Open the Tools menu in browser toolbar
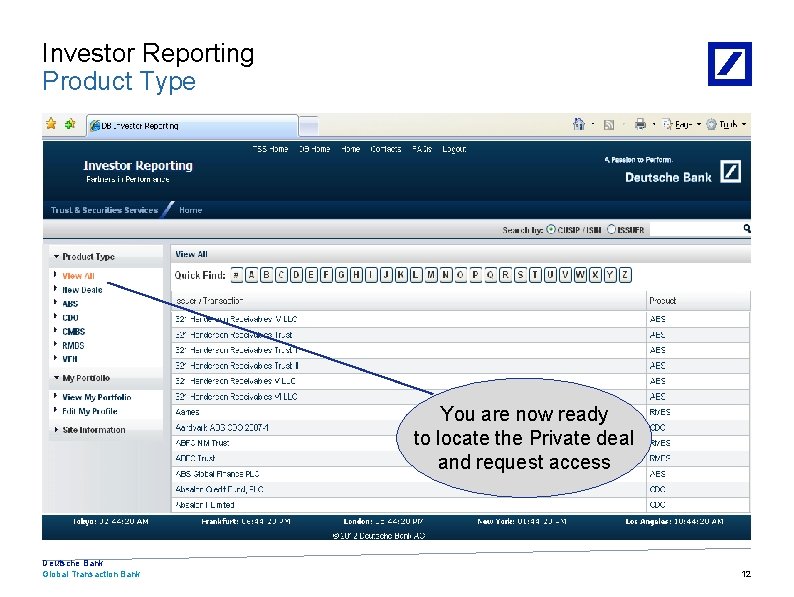Screen dimensions: 794x597 [726, 124]
